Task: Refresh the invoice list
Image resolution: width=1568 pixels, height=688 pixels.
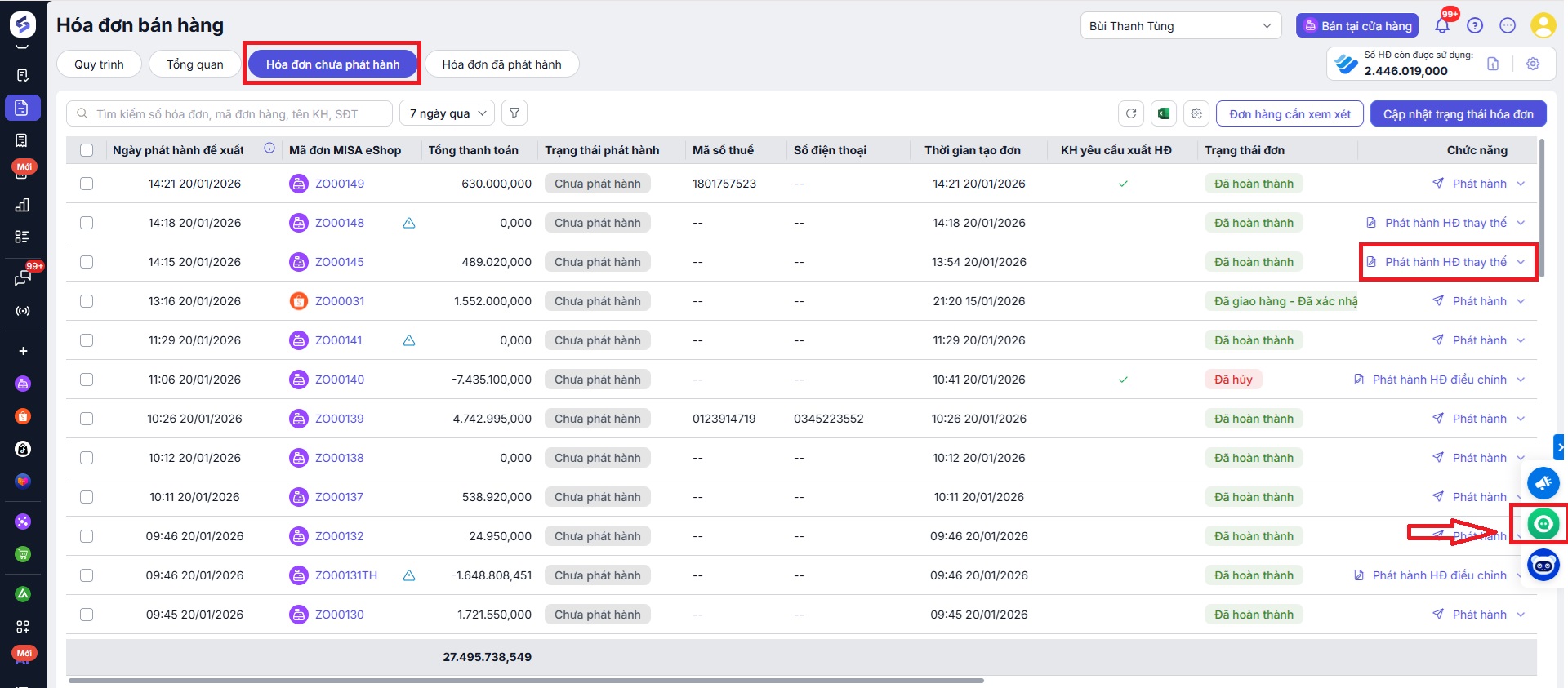Action: coord(1131,113)
